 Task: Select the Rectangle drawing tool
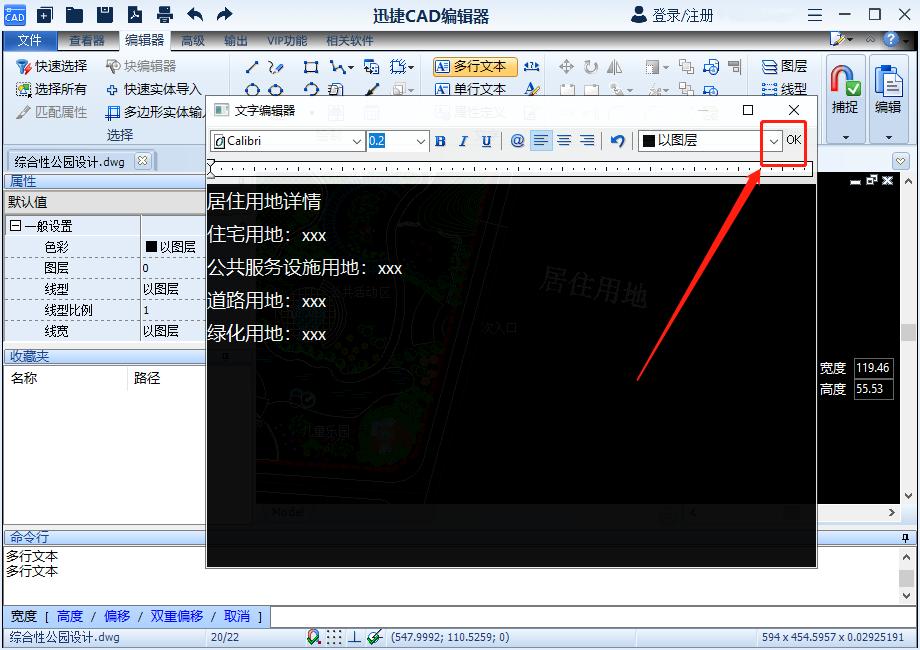click(x=311, y=67)
